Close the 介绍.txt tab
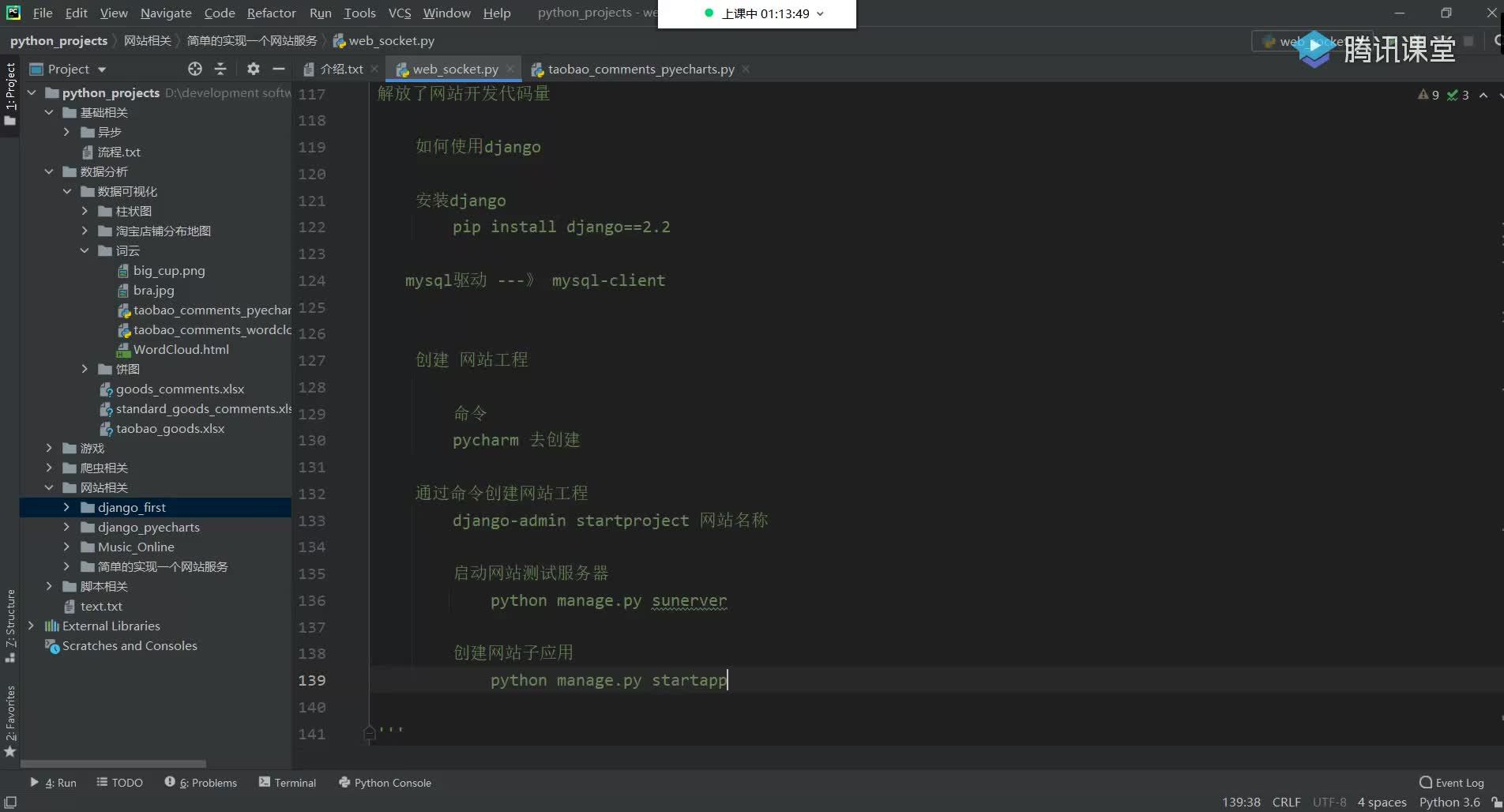Screen dimensions: 1504x812 [x=374, y=69]
